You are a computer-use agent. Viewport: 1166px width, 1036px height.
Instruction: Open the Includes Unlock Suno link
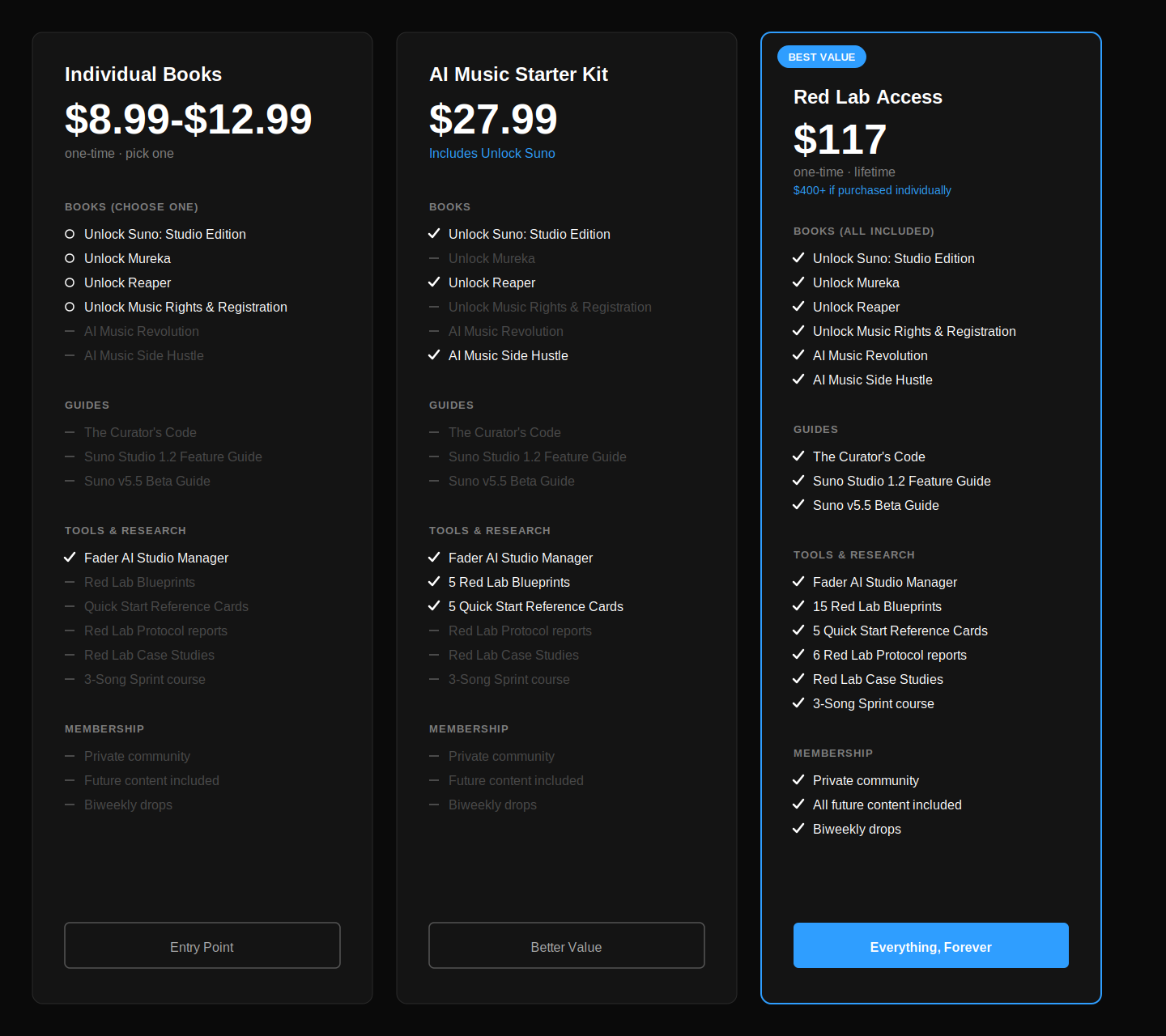coord(492,153)
